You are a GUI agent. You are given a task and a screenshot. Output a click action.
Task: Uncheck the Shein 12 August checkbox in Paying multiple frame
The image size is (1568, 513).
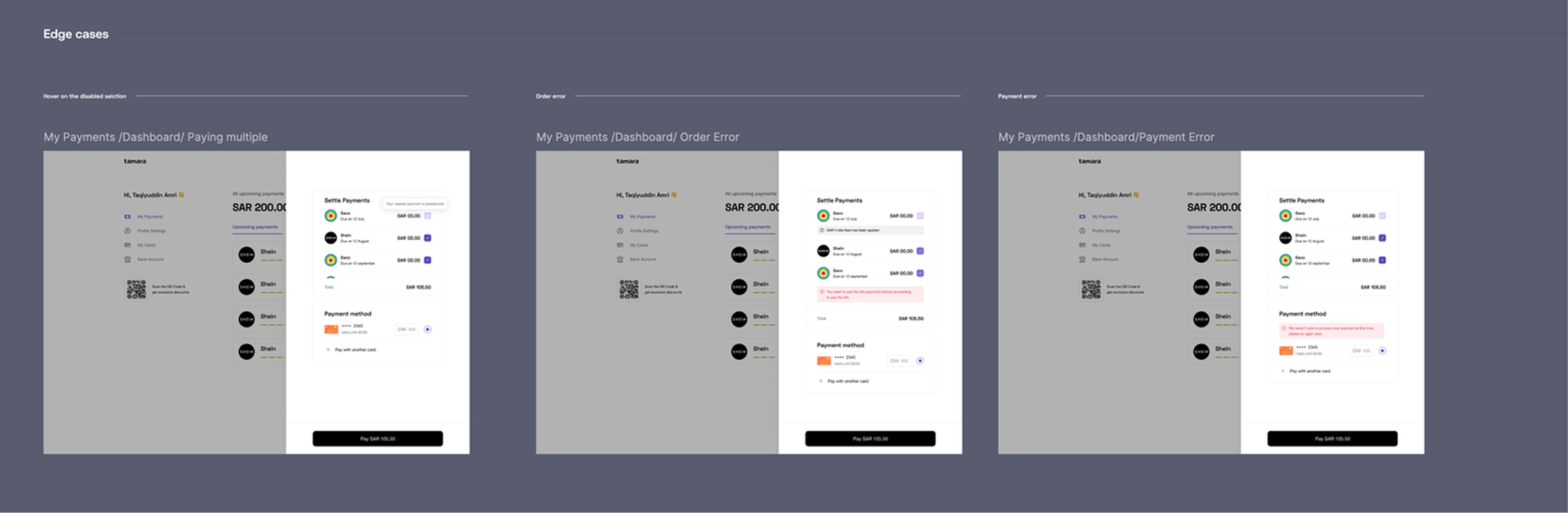coord(428,238)
